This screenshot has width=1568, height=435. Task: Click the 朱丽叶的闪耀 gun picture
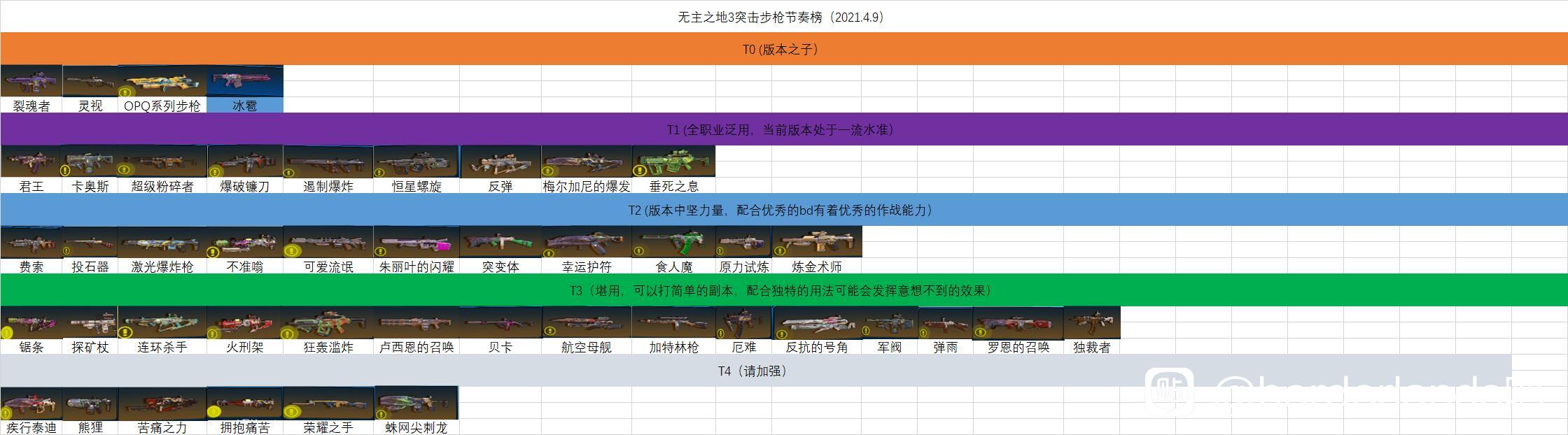click(x=416, y=242)
